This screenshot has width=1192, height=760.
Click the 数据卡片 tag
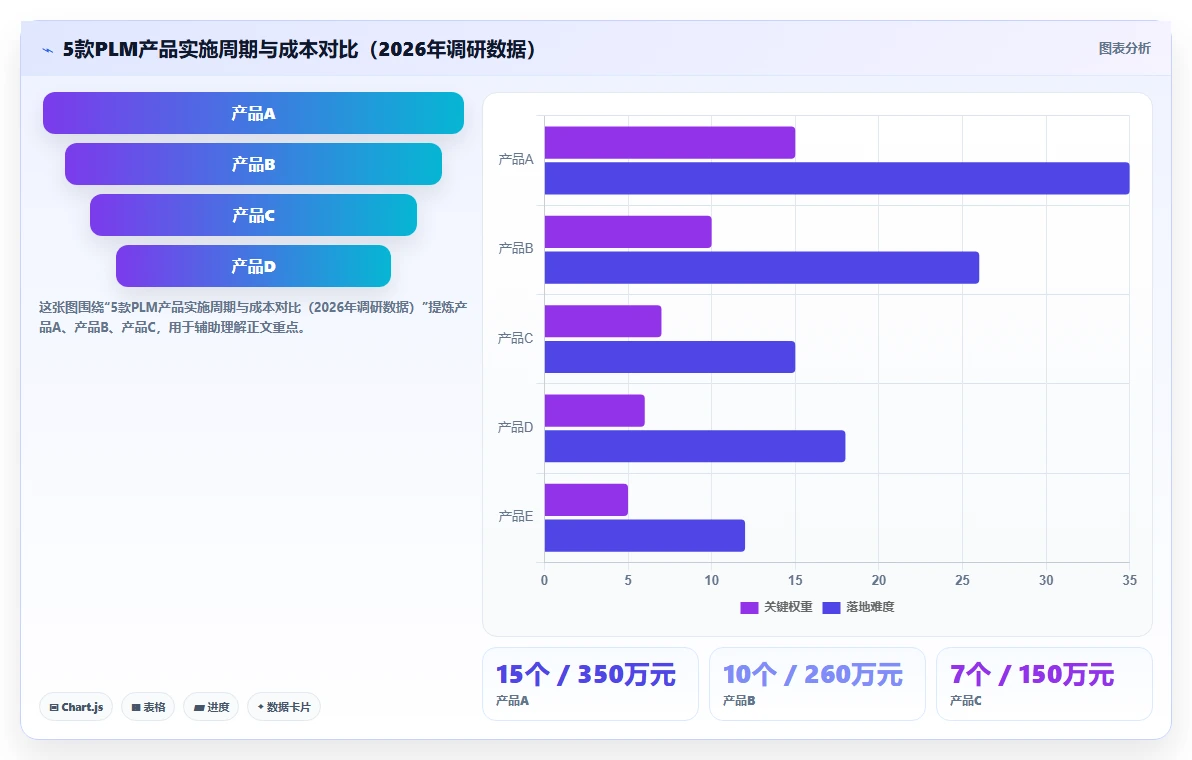(x=284, y=707)
